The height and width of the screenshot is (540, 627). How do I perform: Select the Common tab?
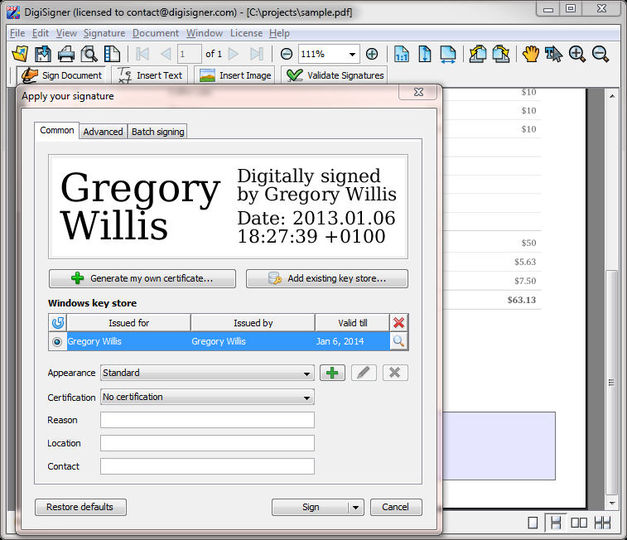tap(57, 130)
